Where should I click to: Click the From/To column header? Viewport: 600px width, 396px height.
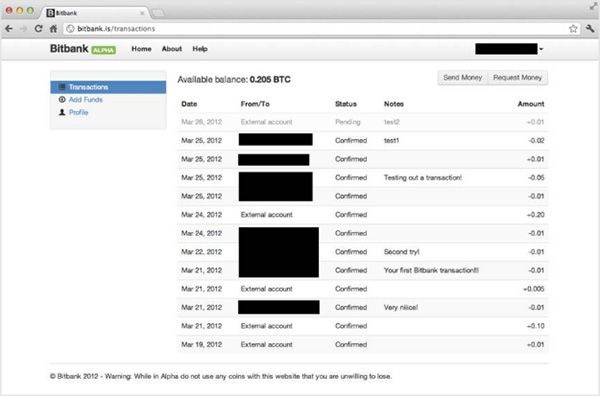pos(255,104)
